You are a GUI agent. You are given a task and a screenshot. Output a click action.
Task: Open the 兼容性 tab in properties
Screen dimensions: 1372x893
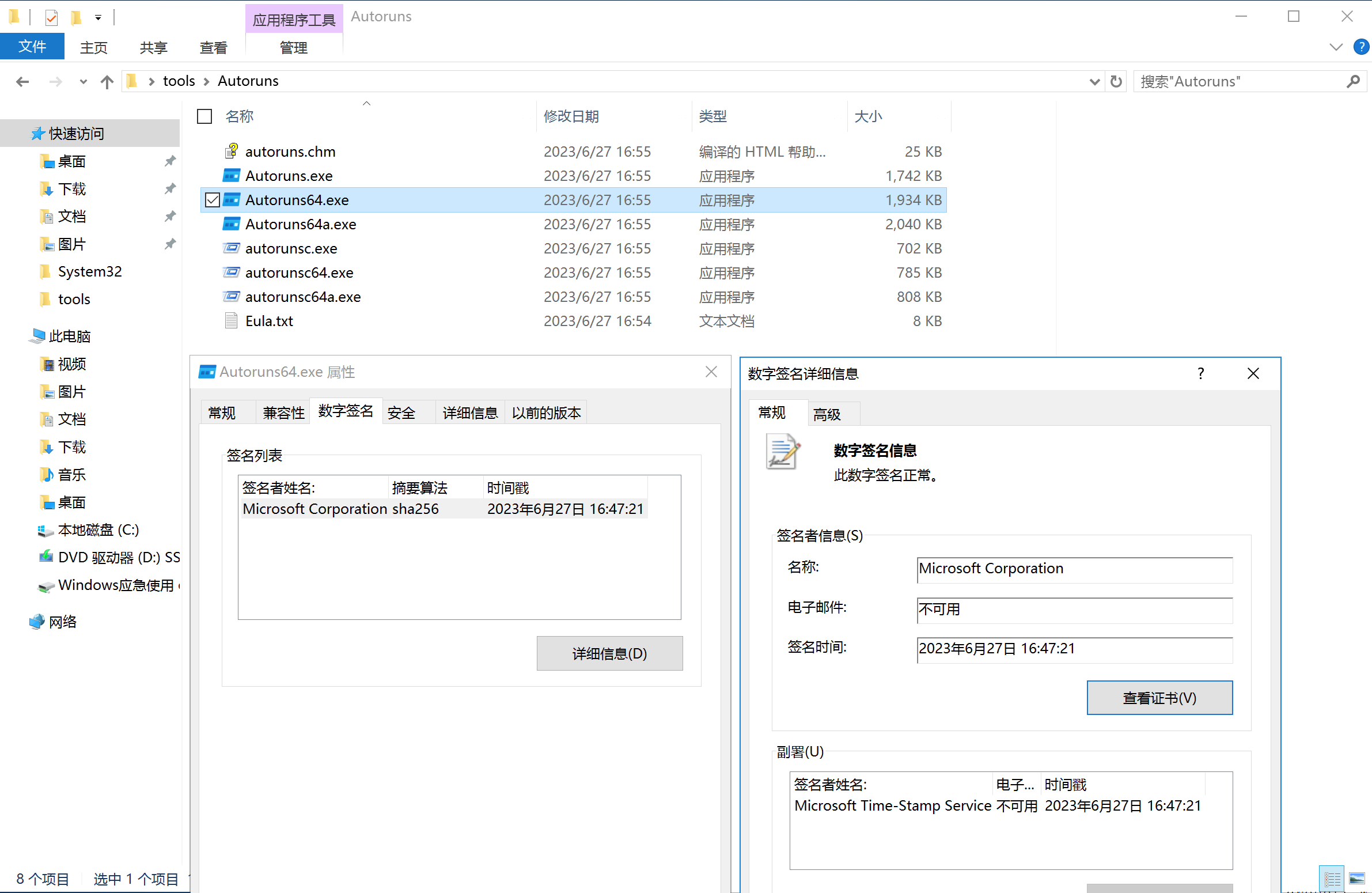[283, 413]
